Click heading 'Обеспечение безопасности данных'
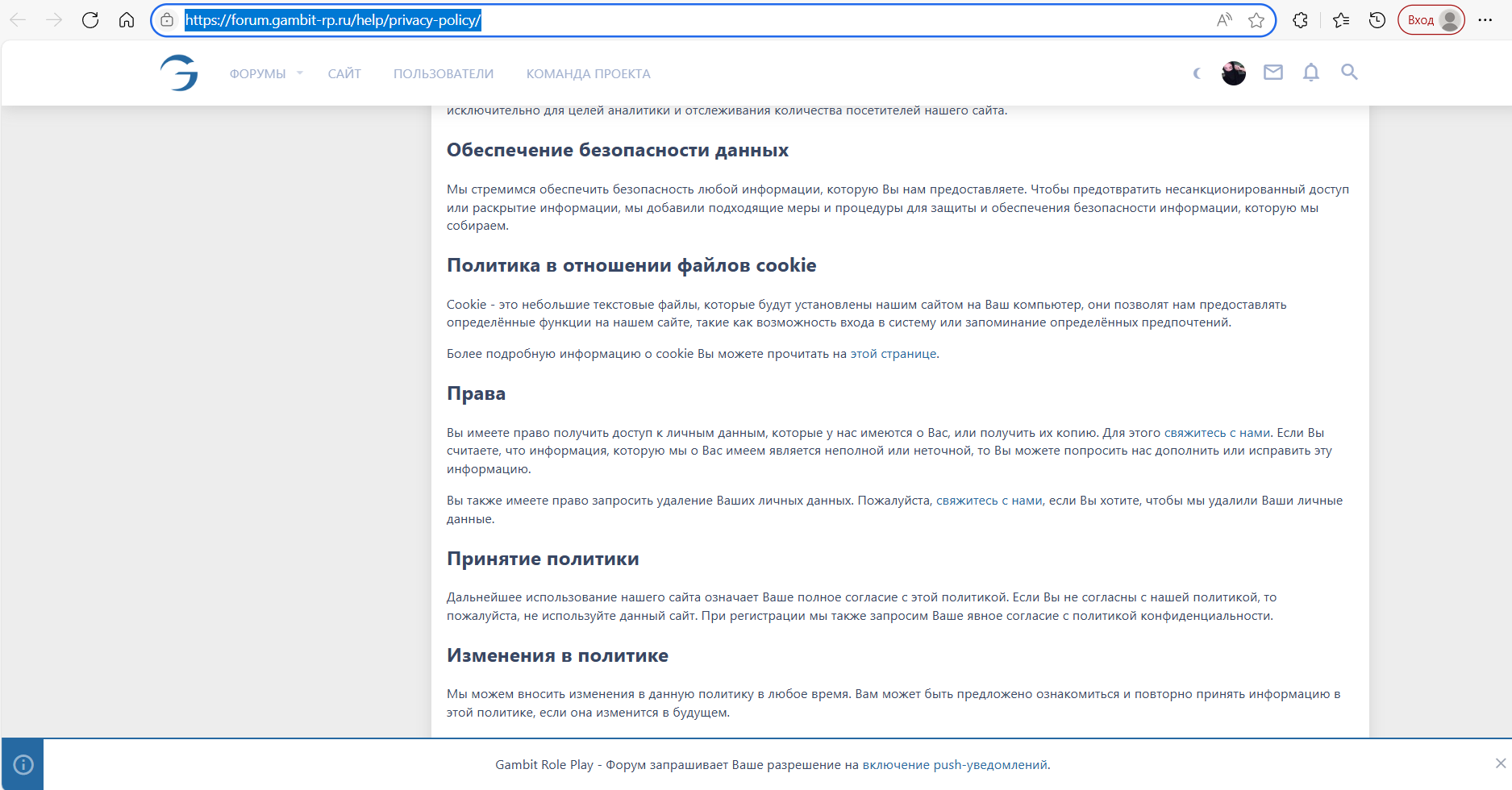1512x790 pixels. tap(618, 150)
